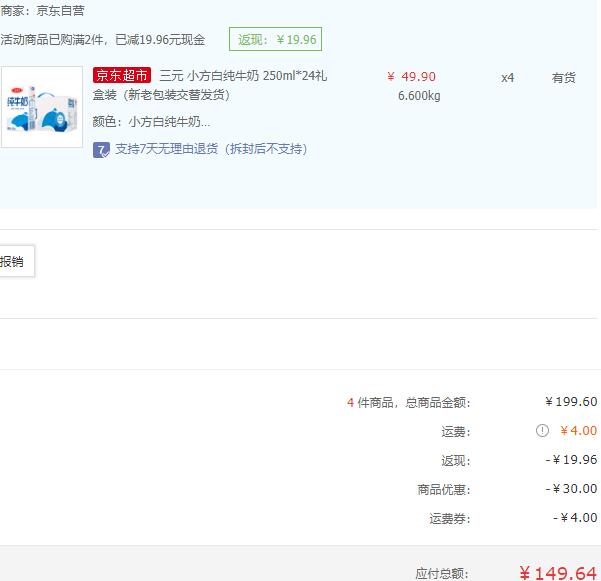Click the 商品优惠 label
Screen dimensions: 601x581
pyautogui.click(x=444, y=489)
